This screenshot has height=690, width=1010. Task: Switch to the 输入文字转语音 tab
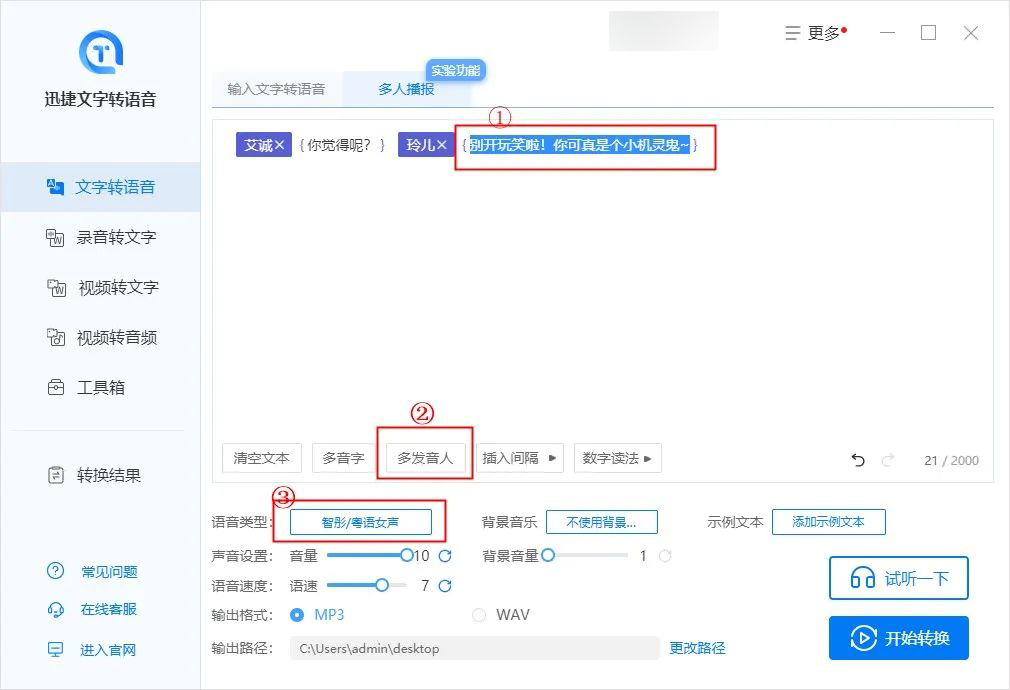pos(276,90)
